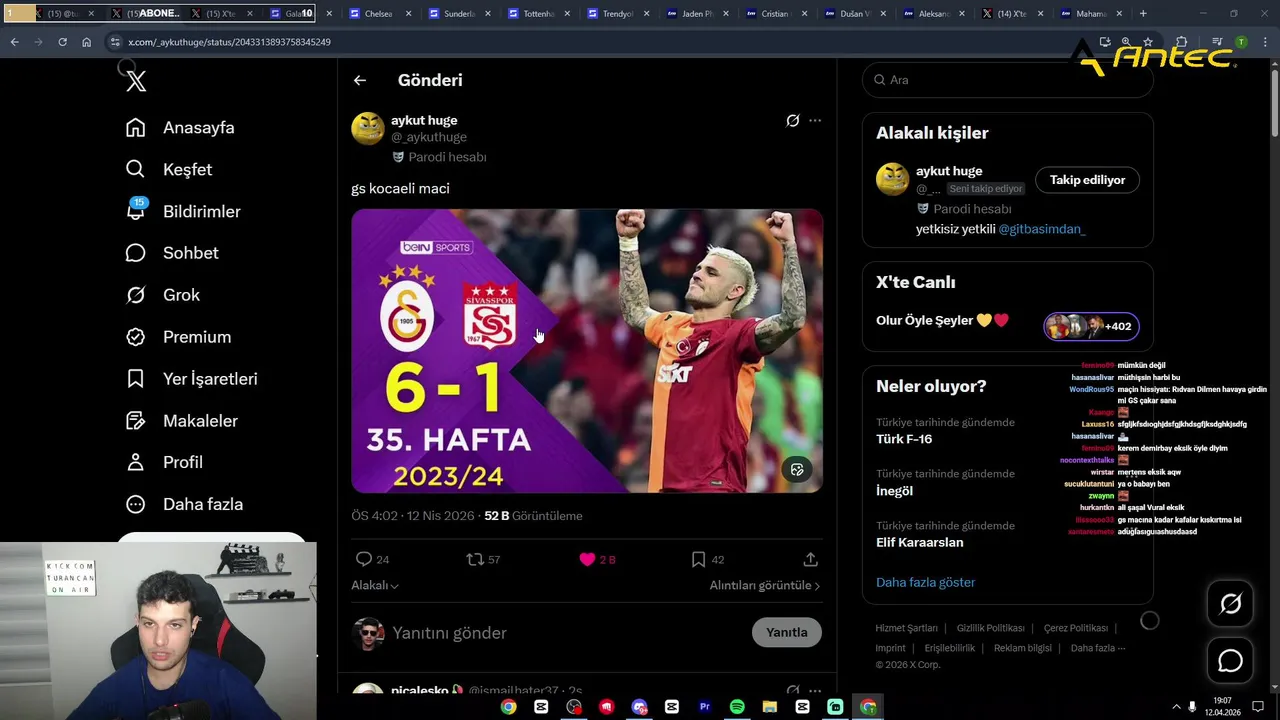Open Çerez Politikası footer link
Image resolution: width=1280 pixels, height=720 pixels.
tap(1075, 628)
